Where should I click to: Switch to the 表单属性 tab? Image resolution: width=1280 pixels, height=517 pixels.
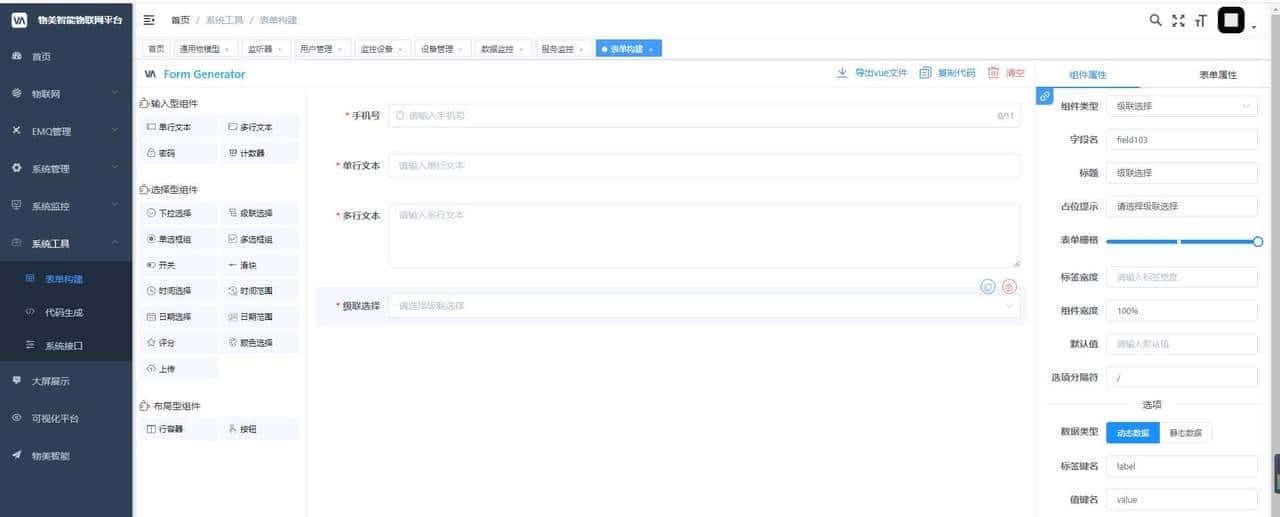coord(1217,75)
